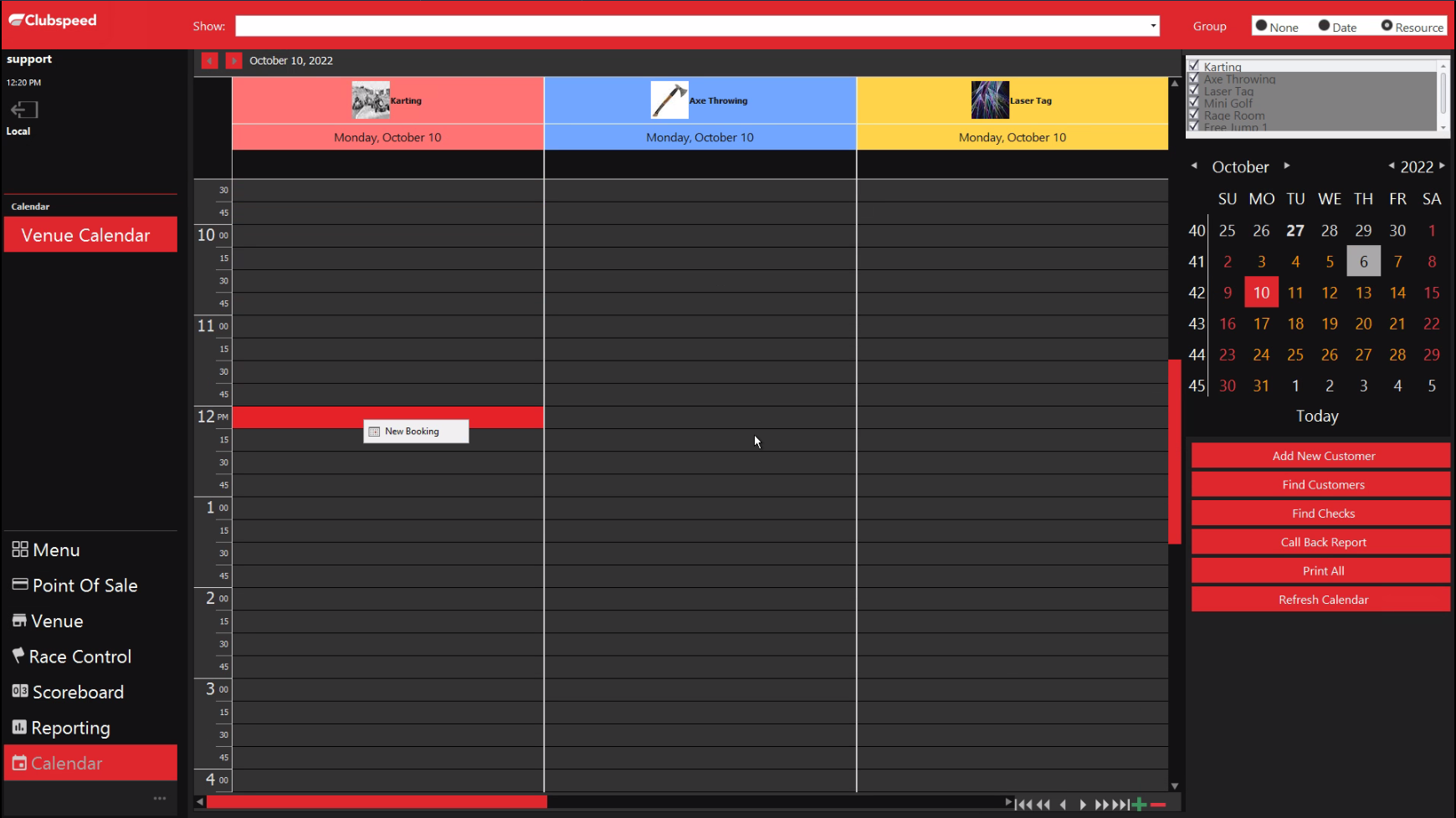
Task: Go to previous year arrow beside 2022
Action: pyautogui.click(x=1392, y=166)
